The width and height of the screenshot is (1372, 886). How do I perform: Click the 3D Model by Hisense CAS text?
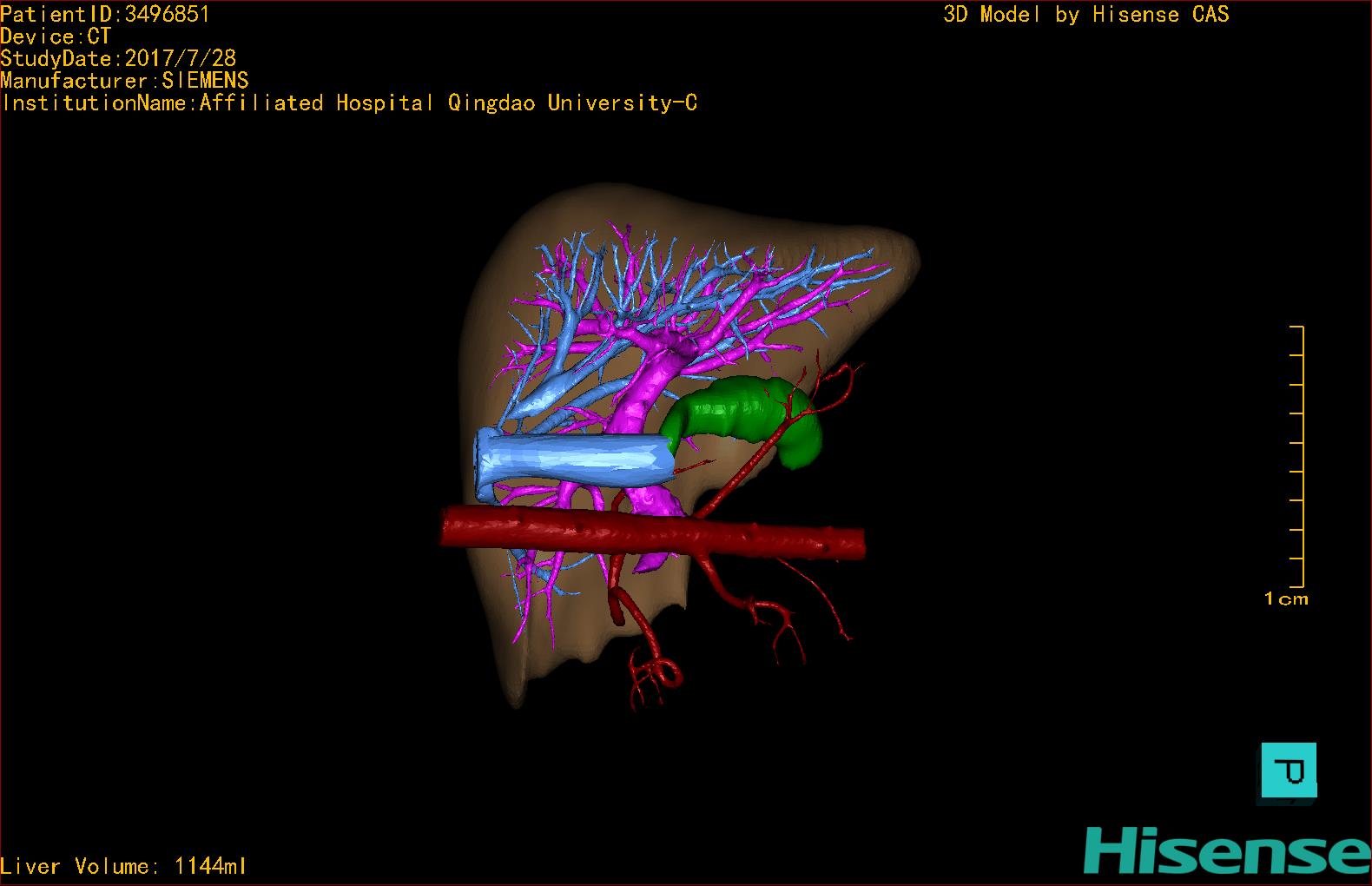pos(1086,14)
